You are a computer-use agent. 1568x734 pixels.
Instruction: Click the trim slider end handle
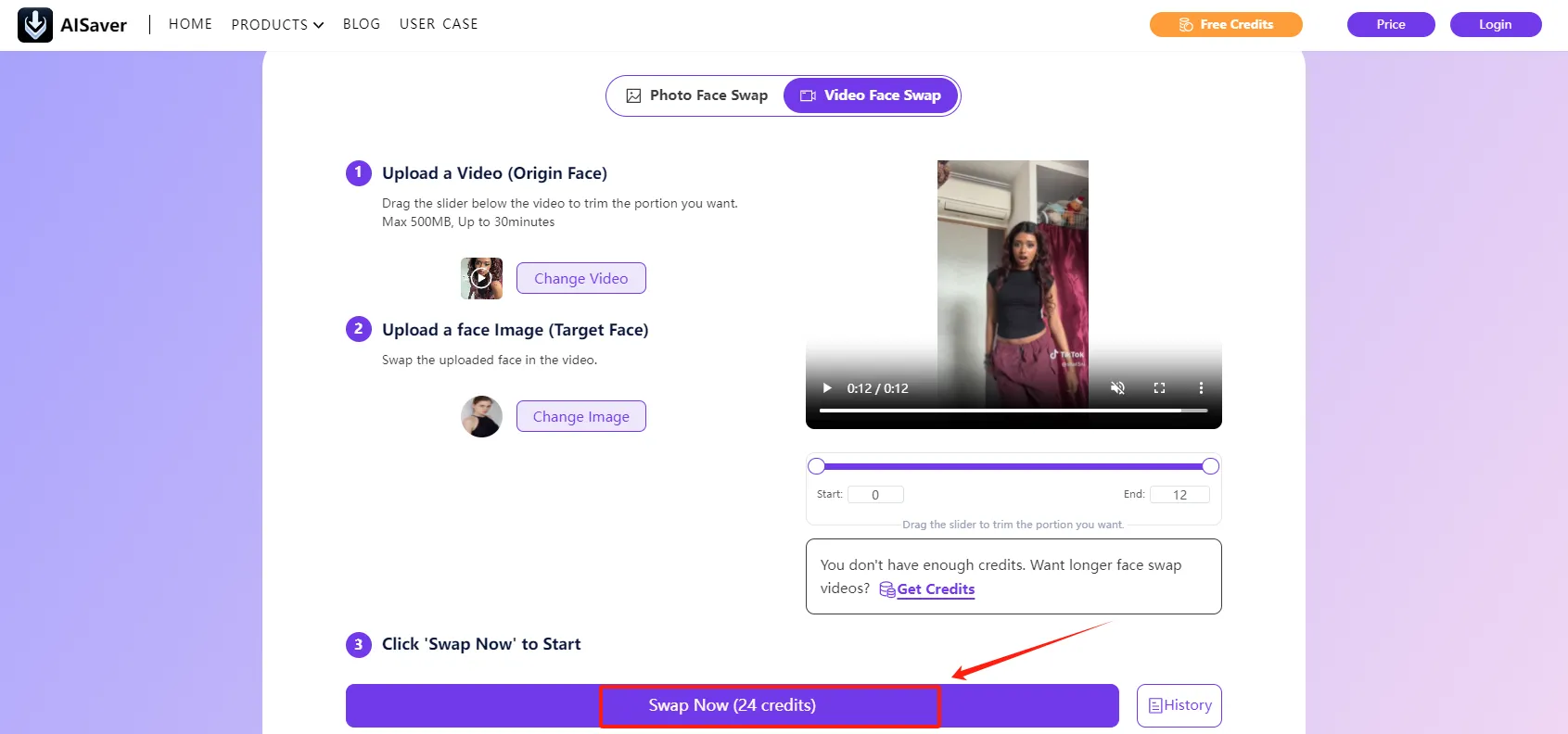1210,466
